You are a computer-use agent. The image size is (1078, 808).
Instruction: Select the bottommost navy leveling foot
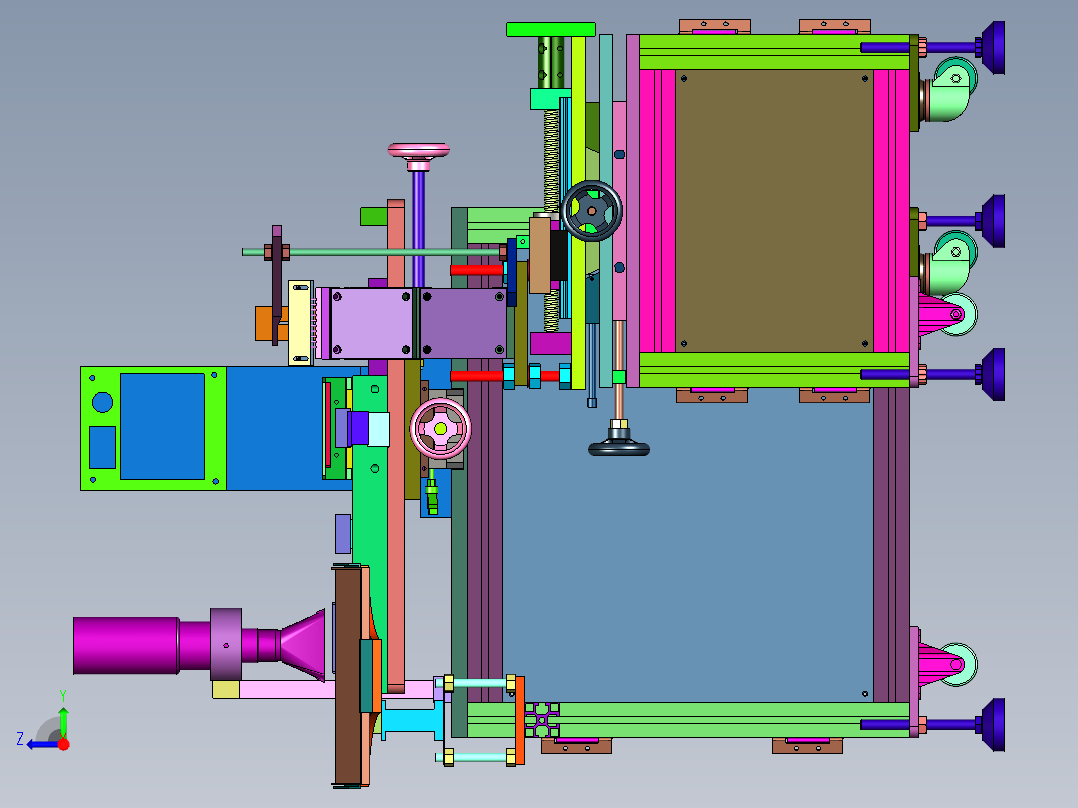993,724
